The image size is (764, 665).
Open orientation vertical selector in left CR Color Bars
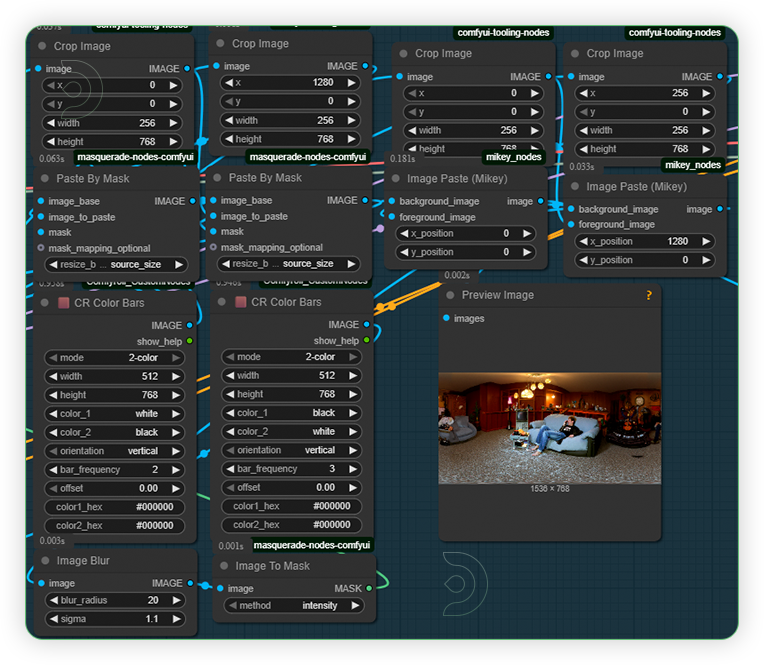113,451
